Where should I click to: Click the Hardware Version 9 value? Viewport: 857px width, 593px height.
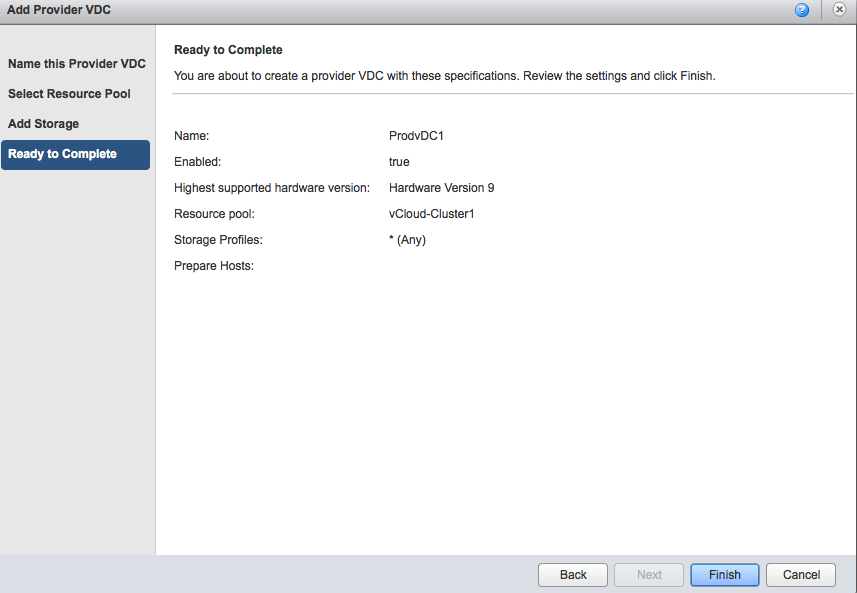441,187
